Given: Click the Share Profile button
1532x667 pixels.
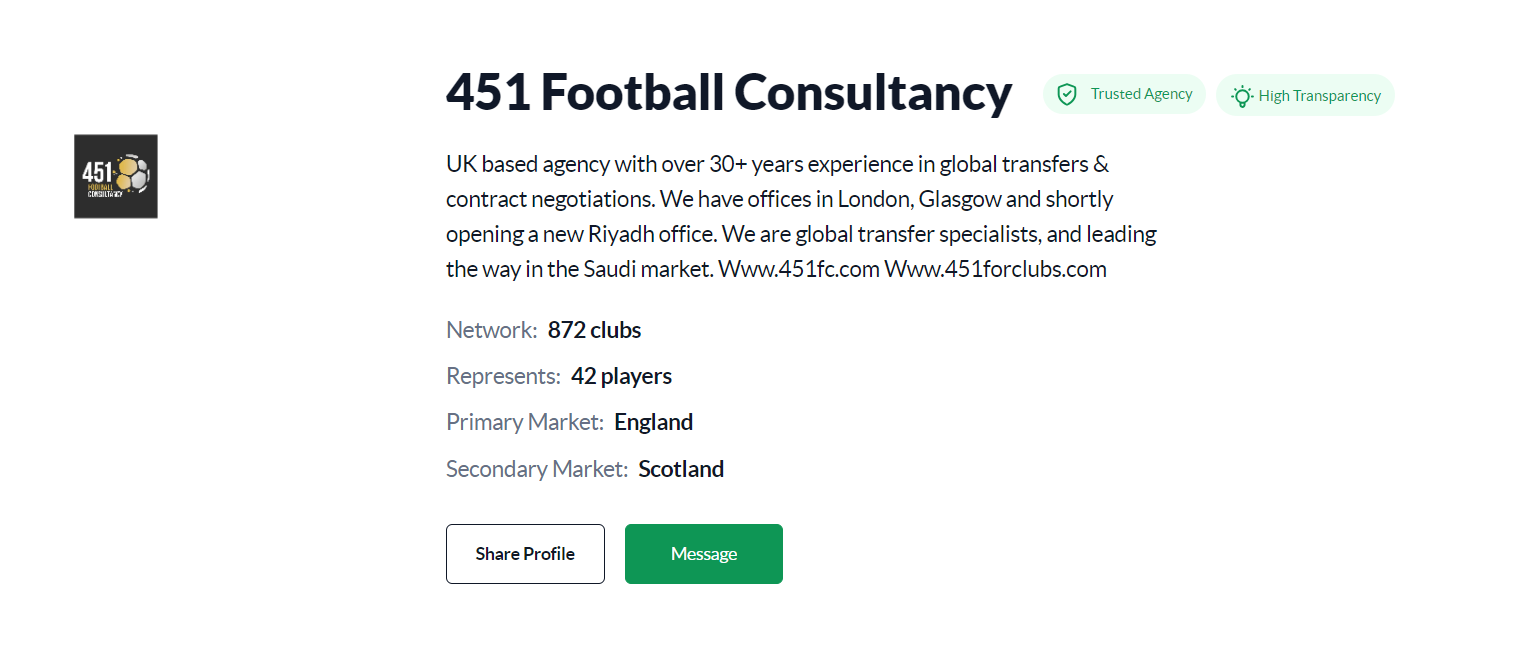Looking at the screenshot, I should click(525, 554).
